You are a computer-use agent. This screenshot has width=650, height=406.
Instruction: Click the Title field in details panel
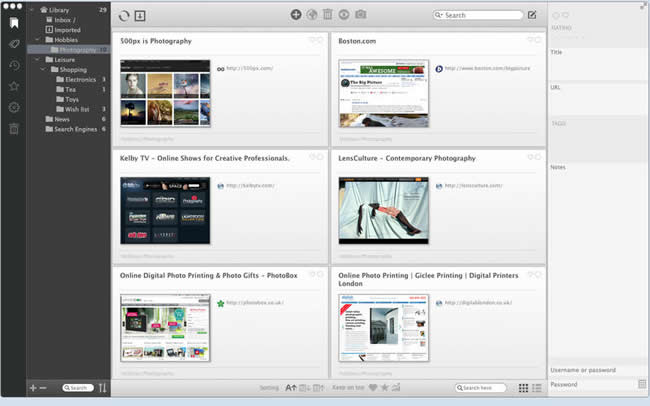point(597,66)
